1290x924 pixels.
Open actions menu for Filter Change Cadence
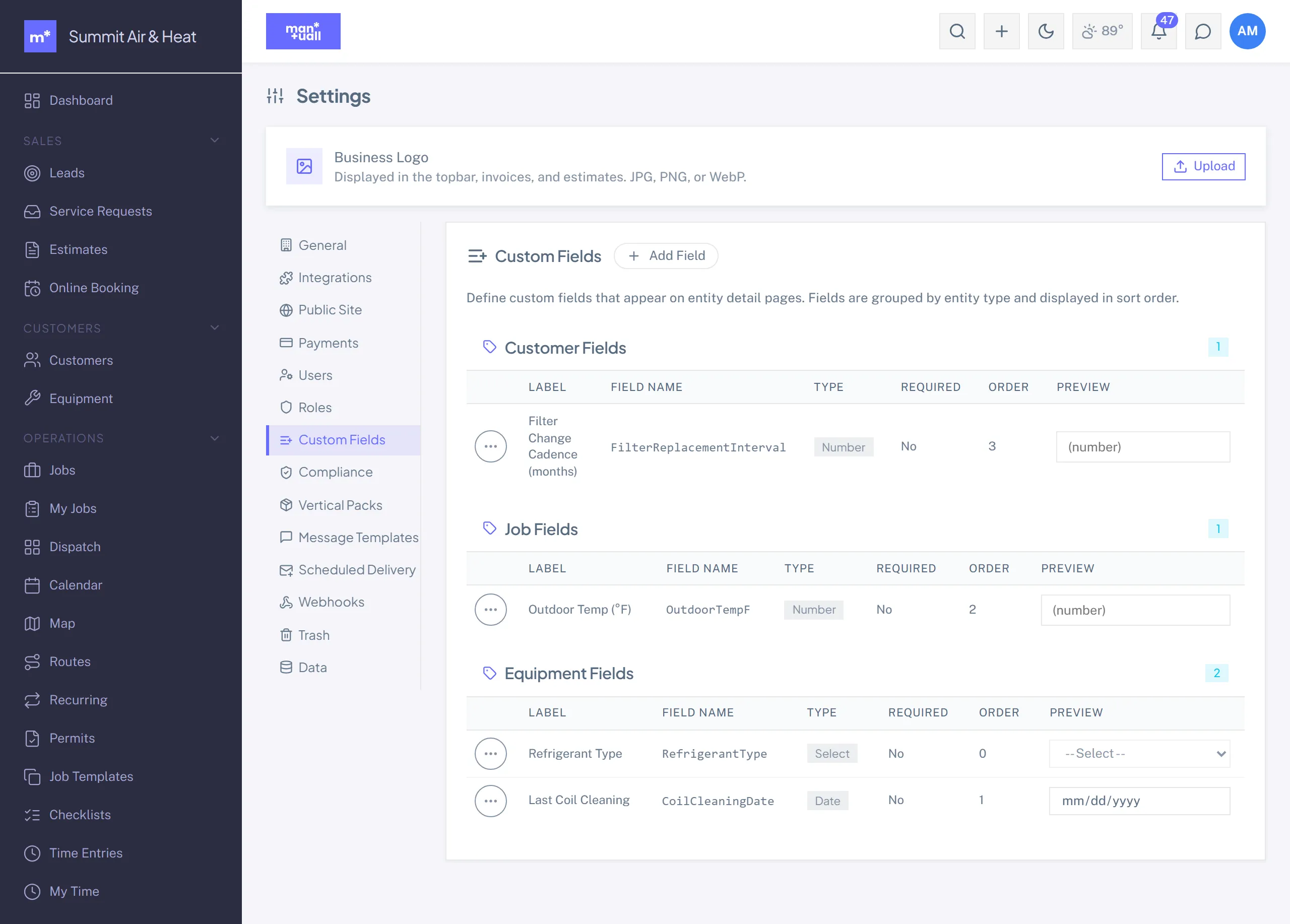click(x=490, y=447)
